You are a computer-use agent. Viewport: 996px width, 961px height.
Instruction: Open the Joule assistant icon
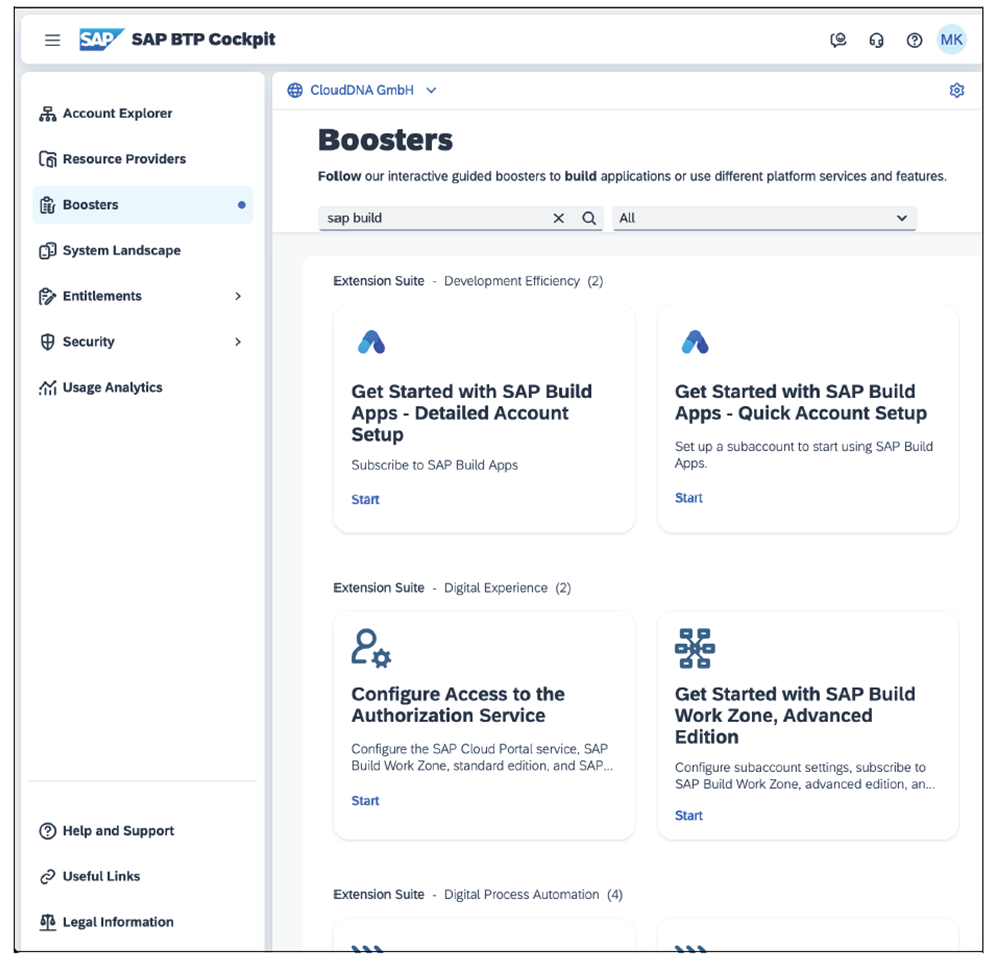click(x=839, y=40)
